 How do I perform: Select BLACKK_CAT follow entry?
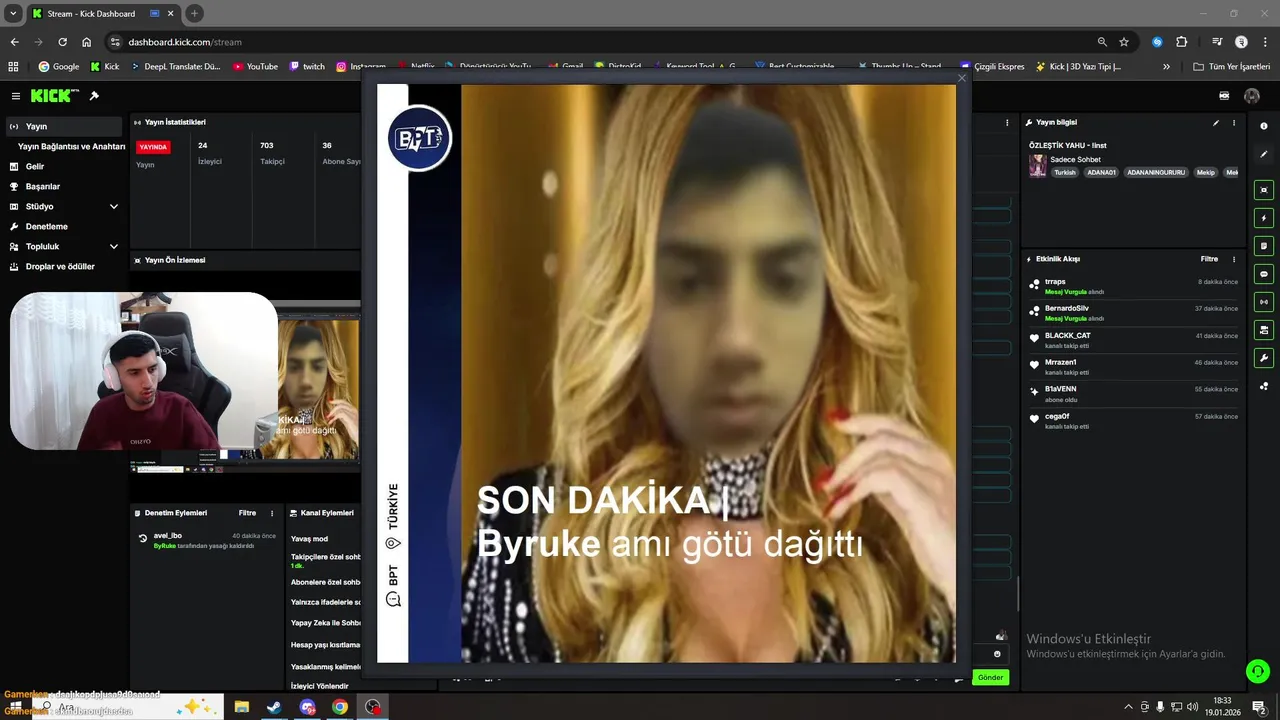click(1134, 340)
